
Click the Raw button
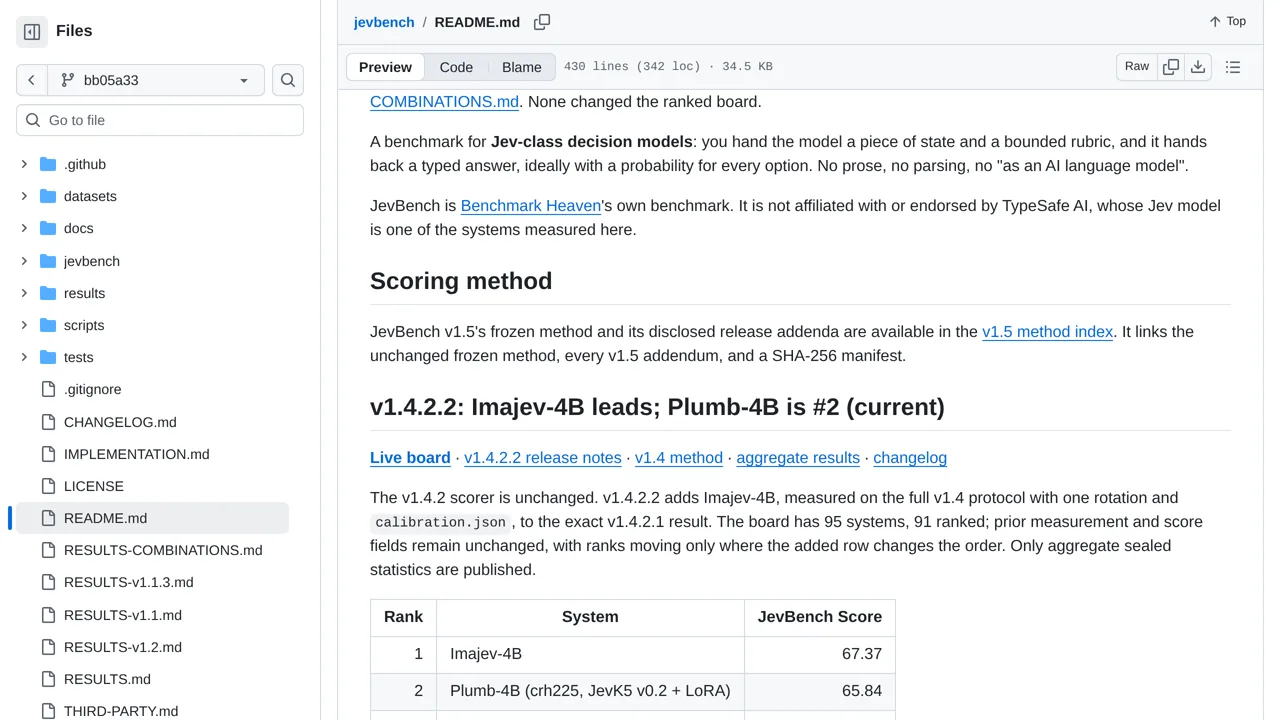pos(1137,67)
